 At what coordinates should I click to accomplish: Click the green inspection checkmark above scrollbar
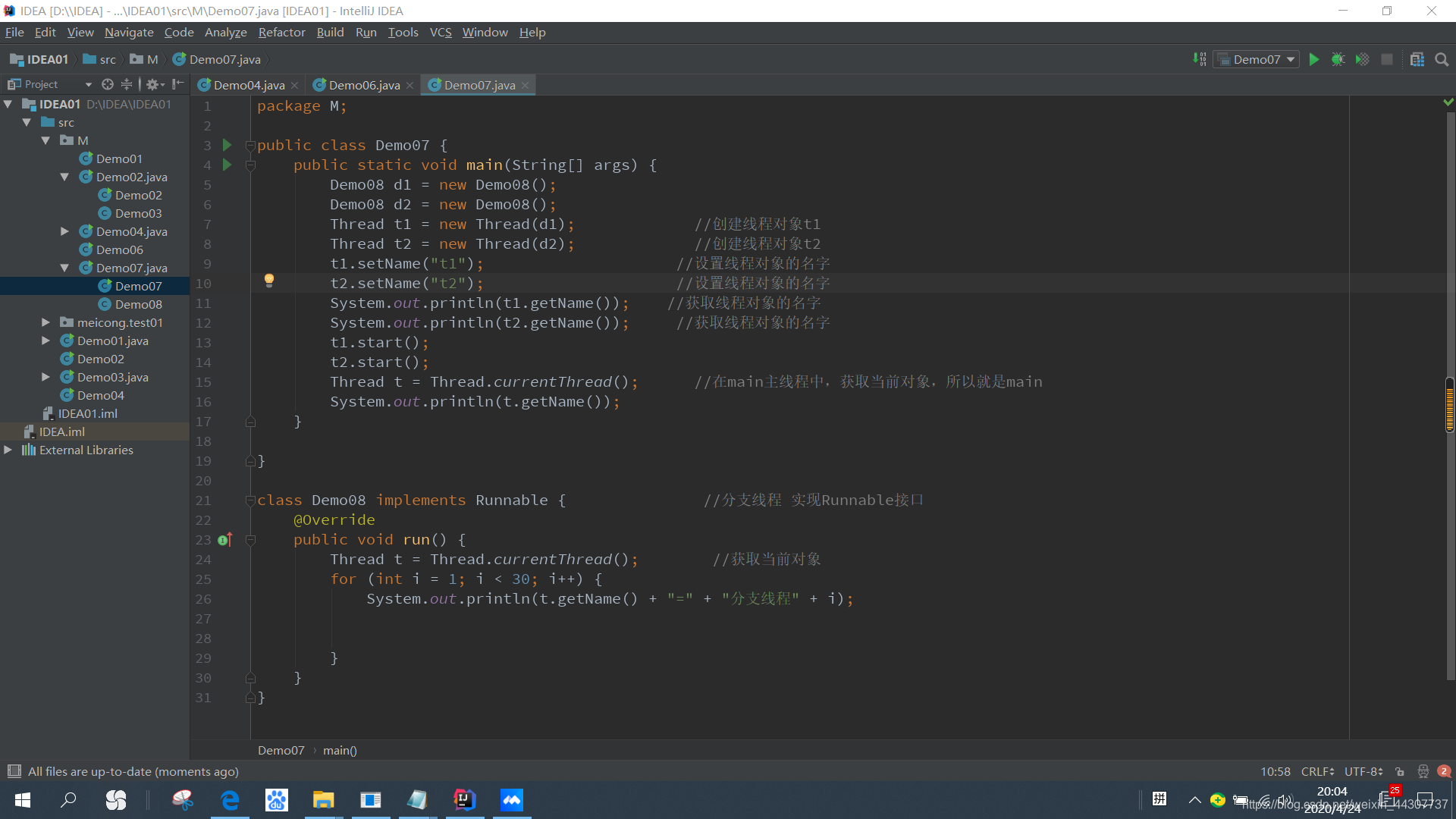(x=1448, y=102)
